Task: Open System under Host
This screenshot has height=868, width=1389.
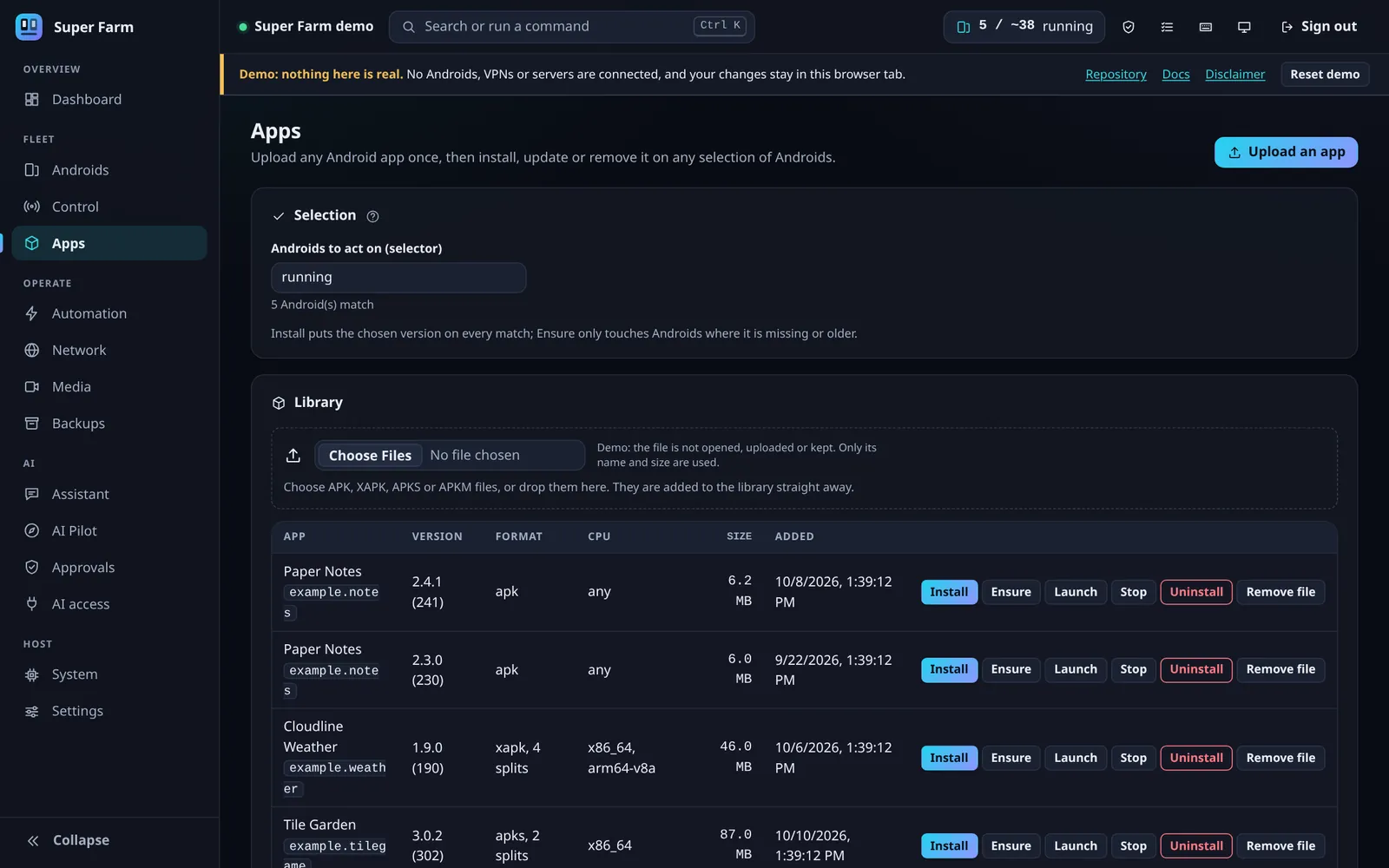Action: point(109,674)
